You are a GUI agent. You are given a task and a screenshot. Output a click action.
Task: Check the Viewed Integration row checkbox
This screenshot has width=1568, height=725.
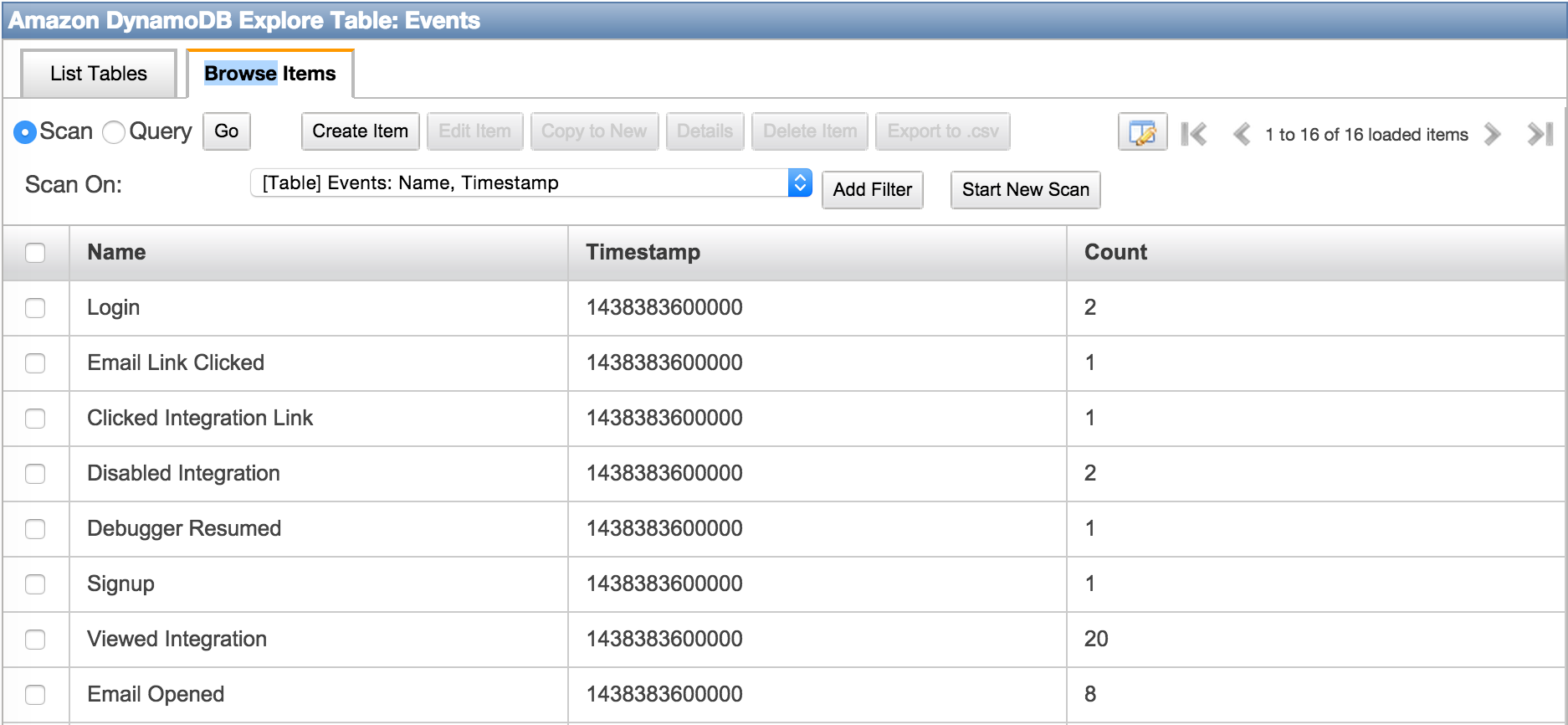click(35, 640)
